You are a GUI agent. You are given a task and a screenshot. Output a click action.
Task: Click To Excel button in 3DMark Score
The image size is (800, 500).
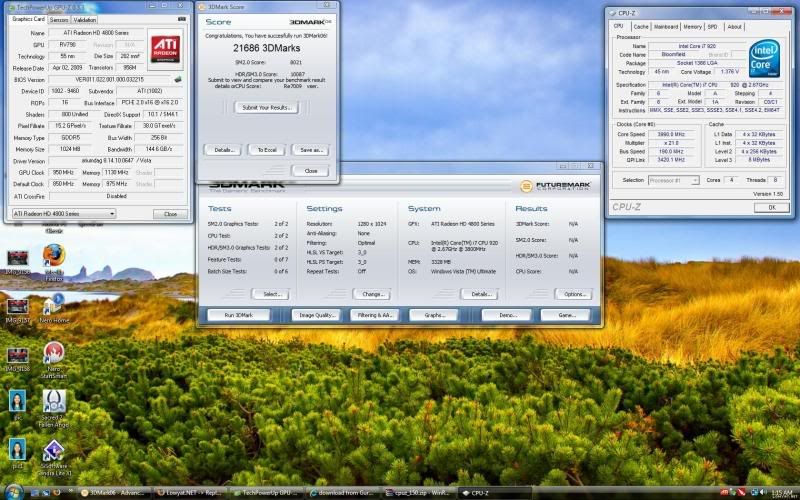coord(266,150)
